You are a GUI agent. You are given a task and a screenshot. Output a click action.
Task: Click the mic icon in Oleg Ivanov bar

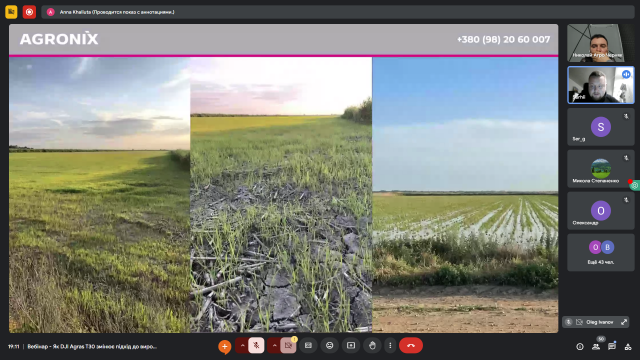569,322
